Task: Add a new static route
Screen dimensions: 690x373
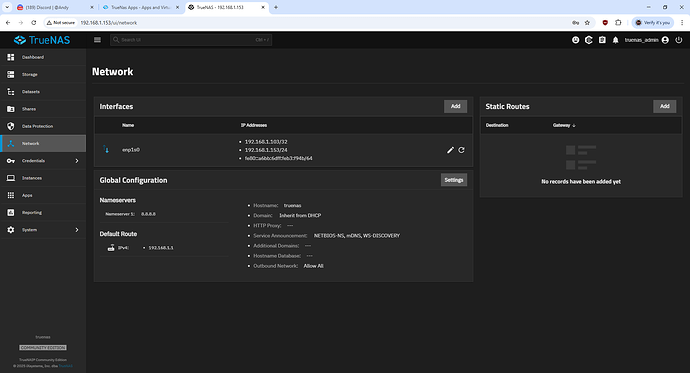Action: (664, 106)
